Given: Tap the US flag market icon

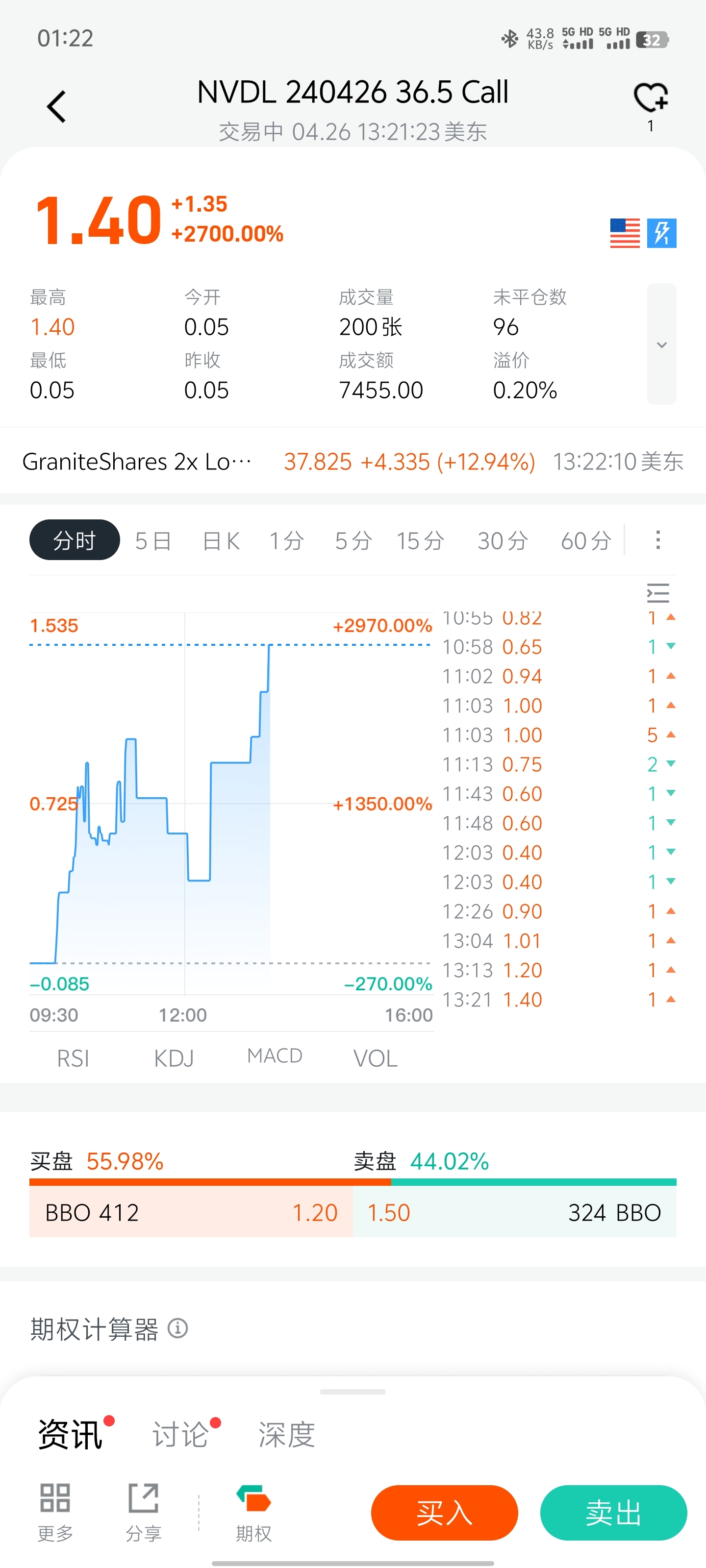Looking at the screenshot, I should (x=625, y=233).
